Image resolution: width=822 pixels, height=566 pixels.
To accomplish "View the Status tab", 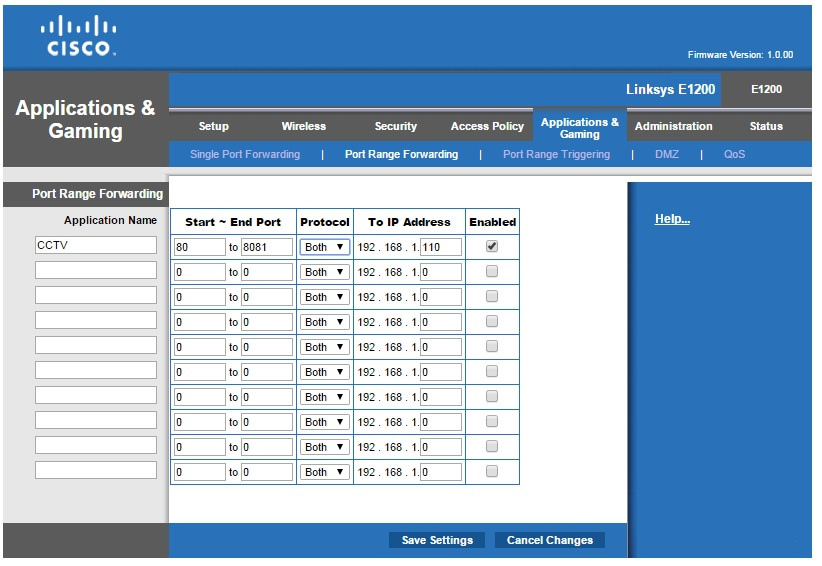I will click(x=766, y=126).
